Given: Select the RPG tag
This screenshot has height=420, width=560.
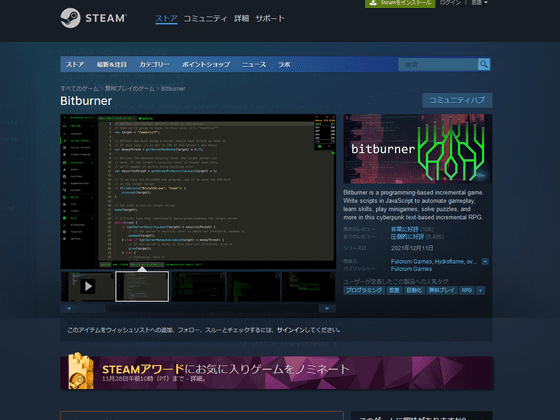Looking at the screenshot, I should pos(467,290).
